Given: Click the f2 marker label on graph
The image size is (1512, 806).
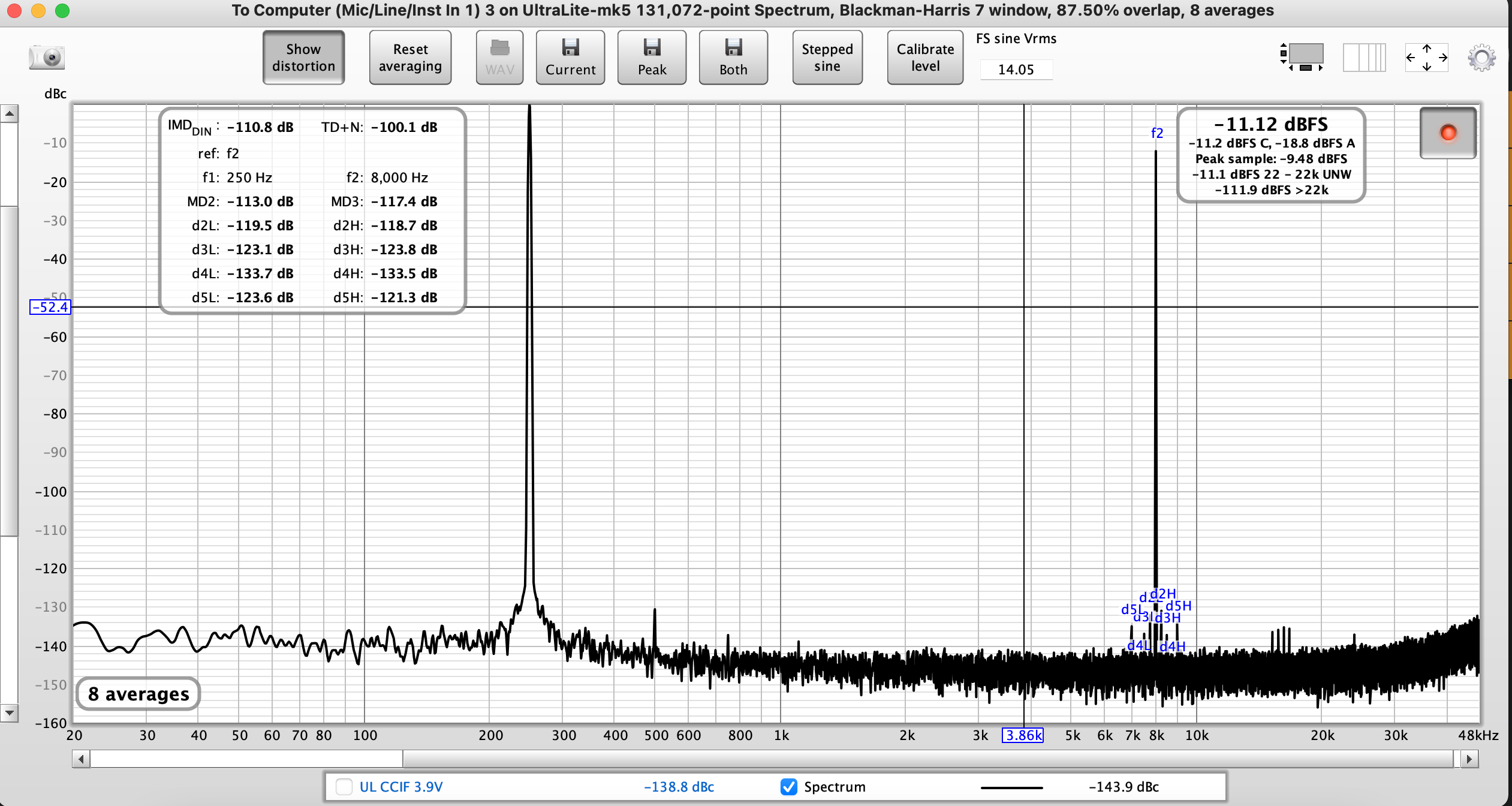Looking at the screenshot, I should click(x=1157, y=133).
